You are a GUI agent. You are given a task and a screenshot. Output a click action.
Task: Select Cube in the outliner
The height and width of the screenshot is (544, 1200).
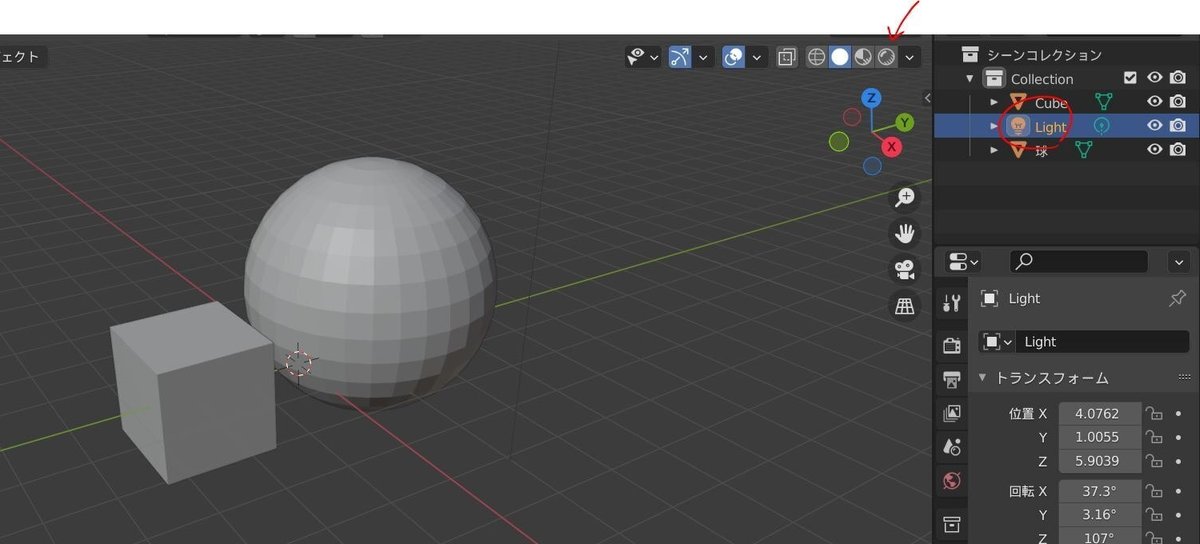(x=1051, y=103)
